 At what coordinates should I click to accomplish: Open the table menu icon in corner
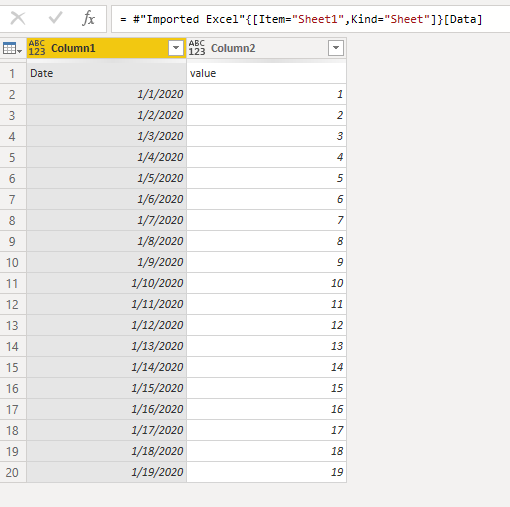coord(12,48)
